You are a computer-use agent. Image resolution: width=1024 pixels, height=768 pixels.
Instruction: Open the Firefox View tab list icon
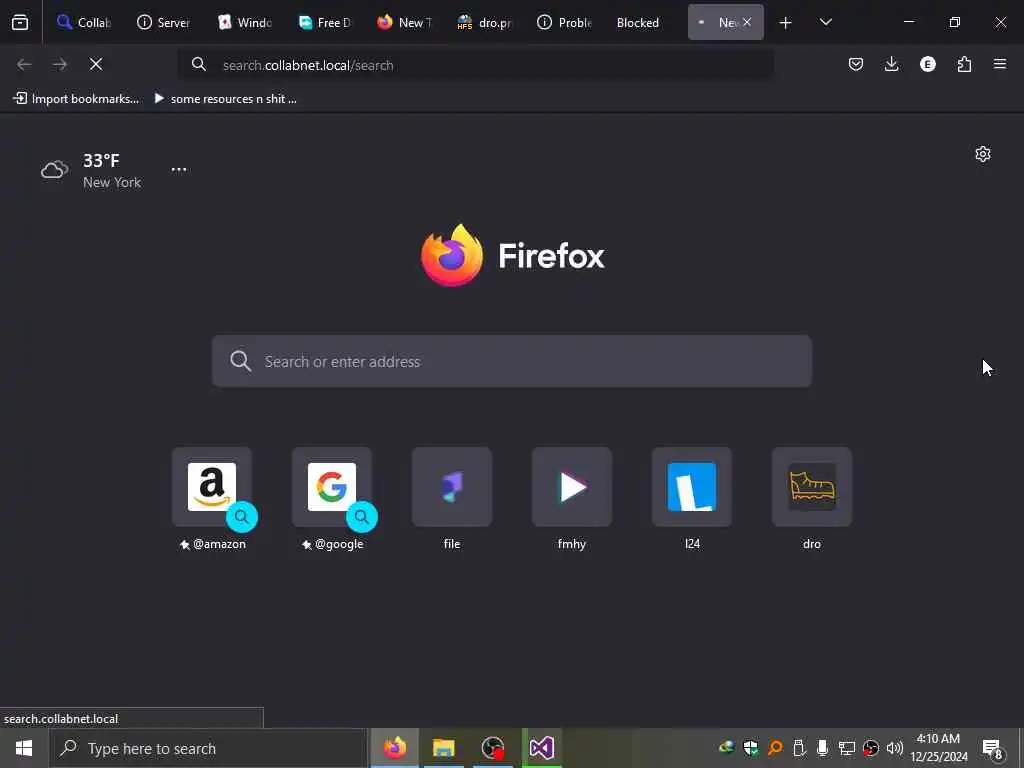(20, 23)
